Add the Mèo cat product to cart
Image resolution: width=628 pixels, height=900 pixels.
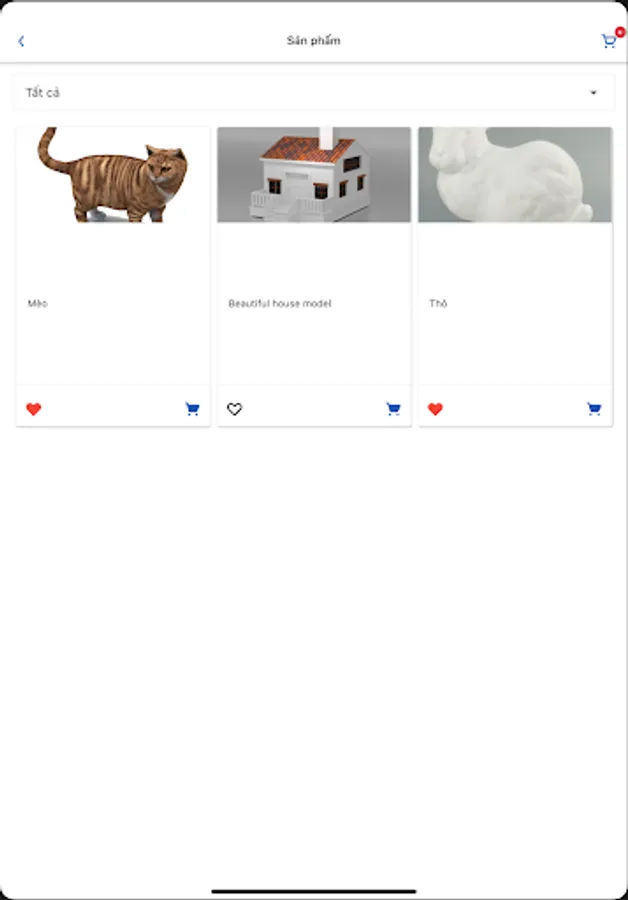pyautogui.click(x=193, y=409)
